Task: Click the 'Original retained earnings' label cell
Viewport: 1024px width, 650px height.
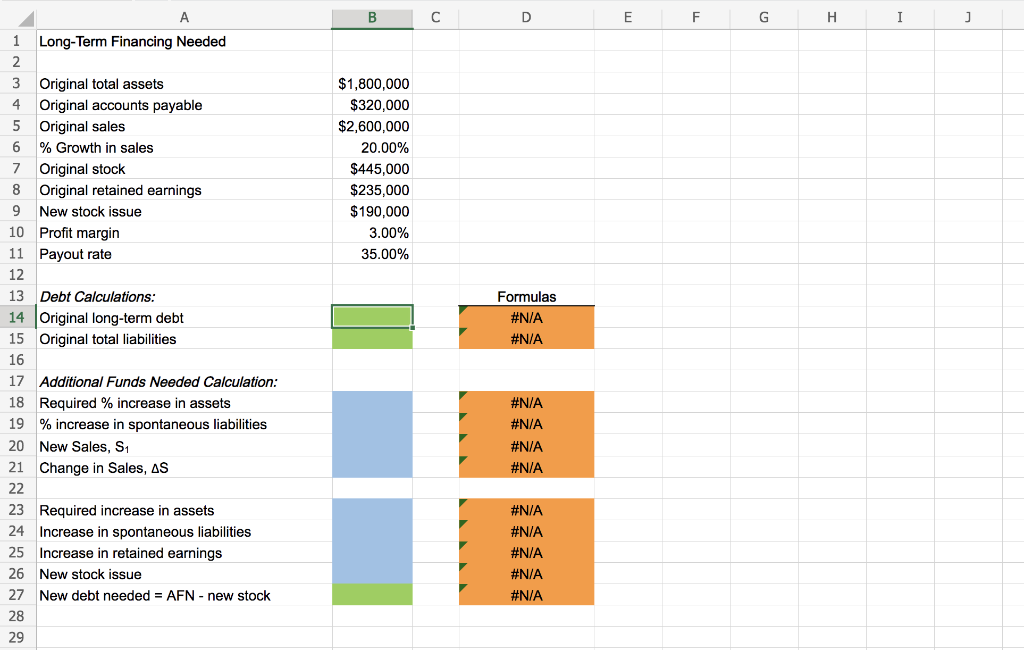Action: [x=184, y=190]
